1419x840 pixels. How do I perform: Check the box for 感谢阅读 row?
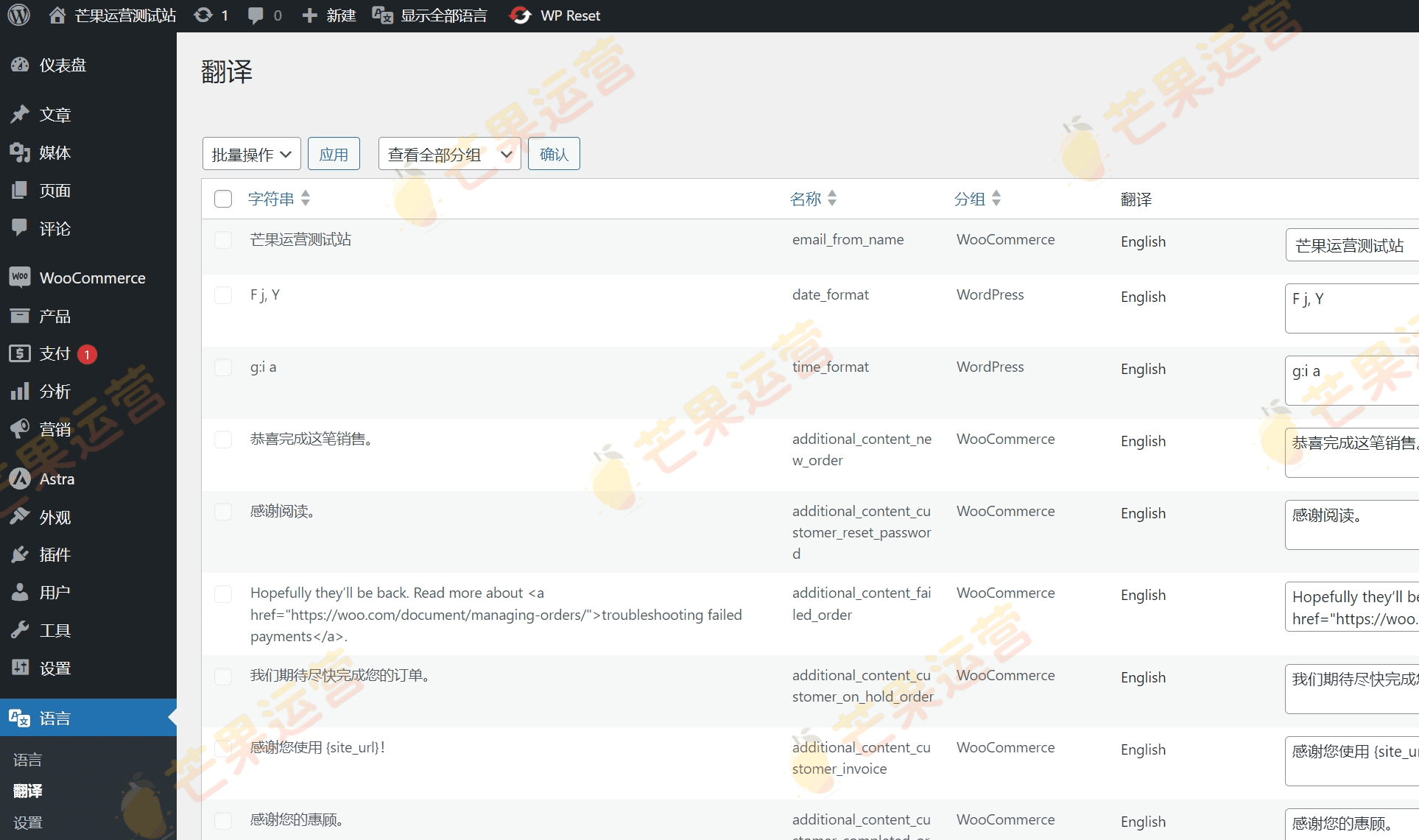click(223, 512)
